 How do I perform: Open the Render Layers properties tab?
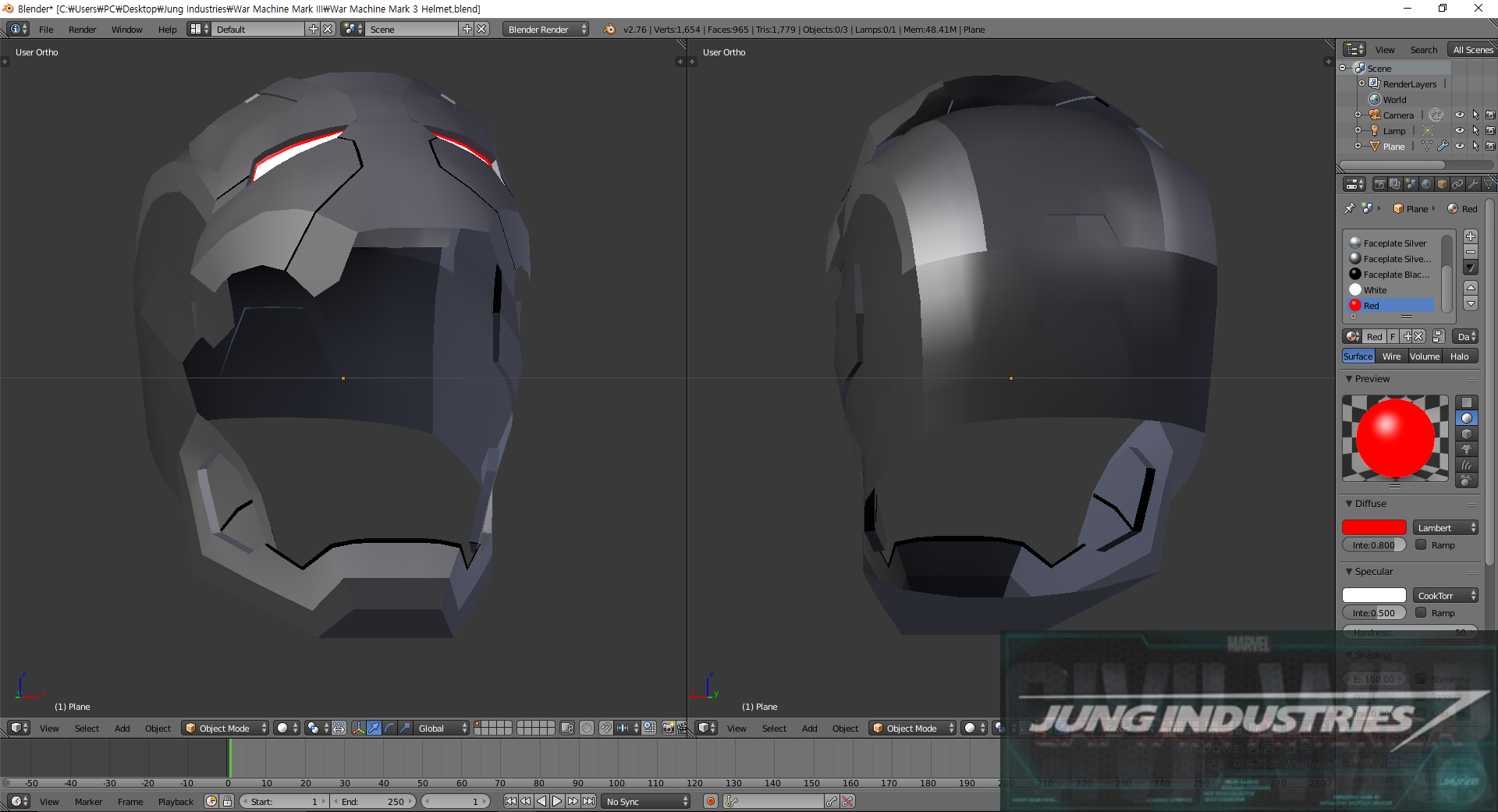coord(1395,184)
